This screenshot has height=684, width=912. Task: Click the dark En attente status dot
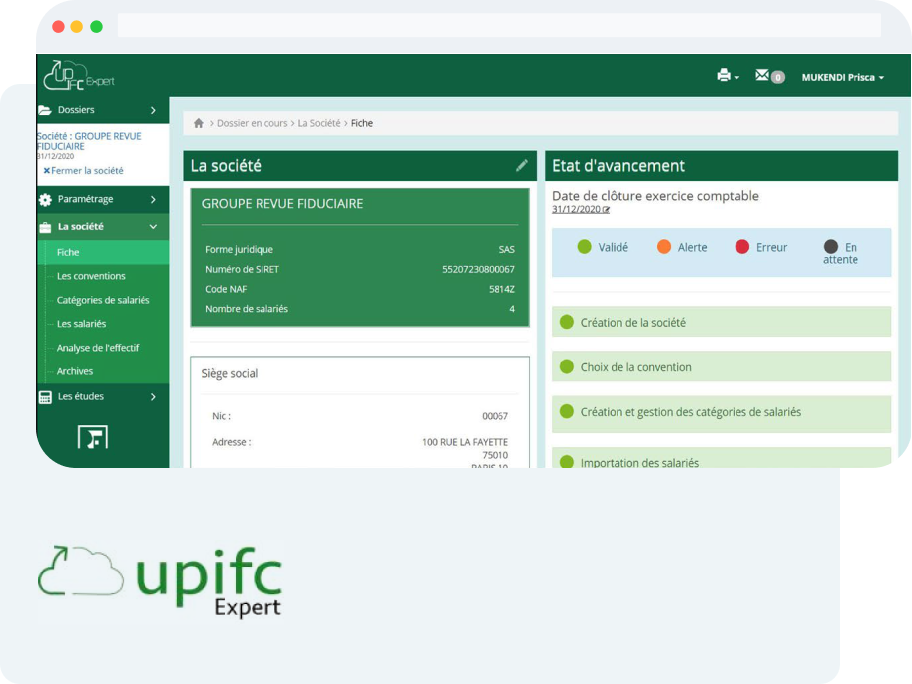831,247
